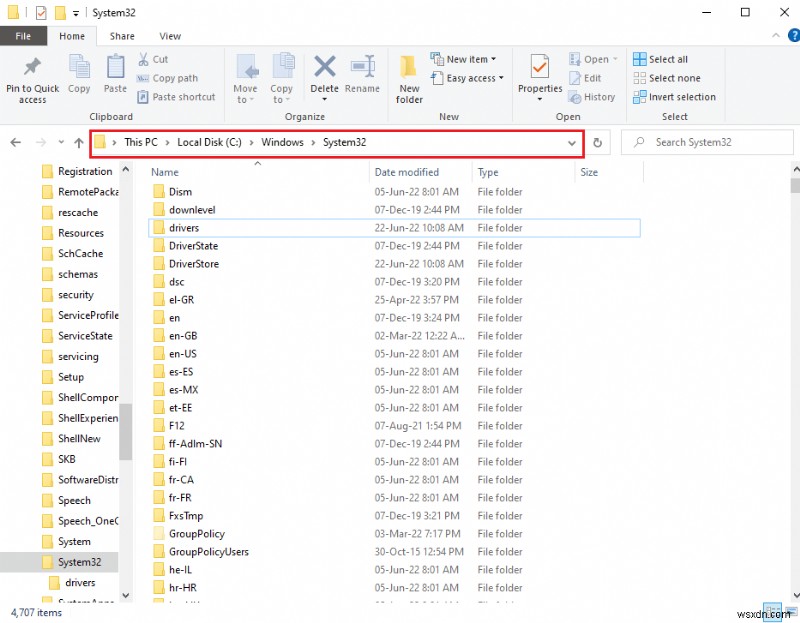Image resolution: width=800 pixels, height=623 pixels.
Task: Select the ff-Adlm-SN folder
Action: (195, 443)
